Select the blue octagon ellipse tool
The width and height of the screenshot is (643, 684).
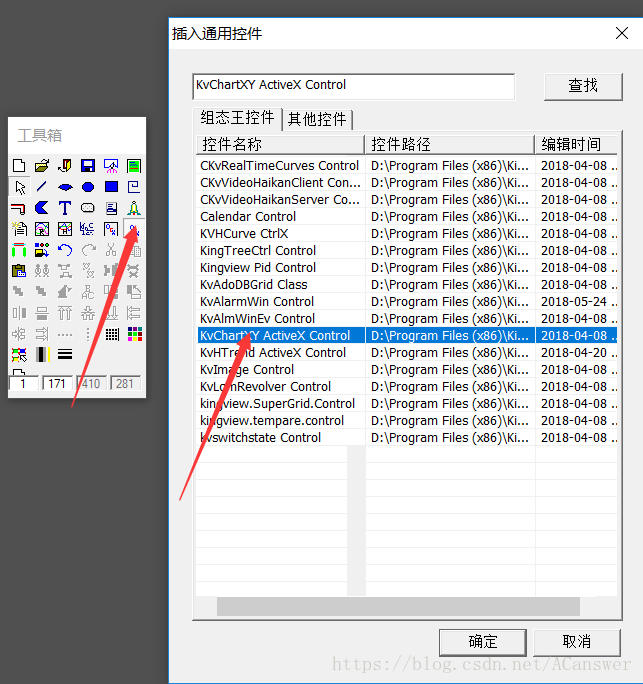click(x=88, y=187)
